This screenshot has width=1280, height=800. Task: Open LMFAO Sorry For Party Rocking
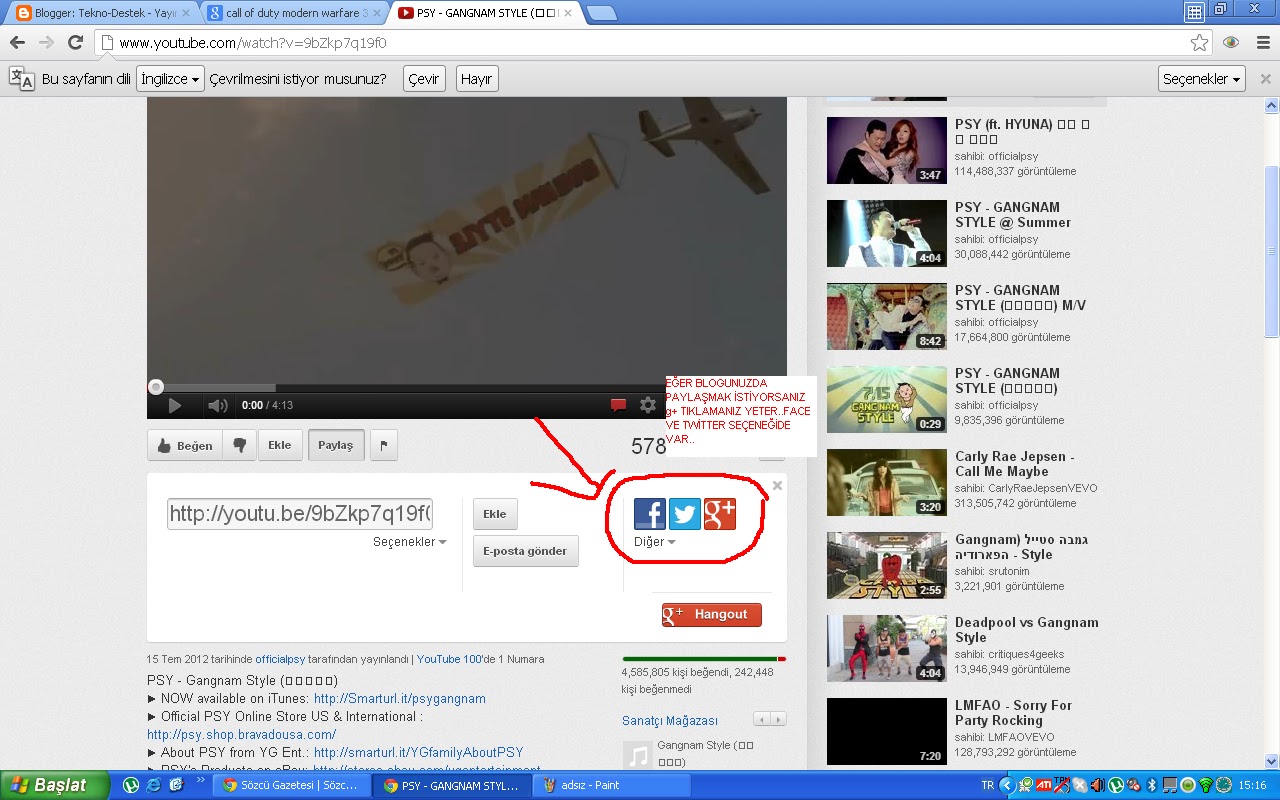[1013, 713]
